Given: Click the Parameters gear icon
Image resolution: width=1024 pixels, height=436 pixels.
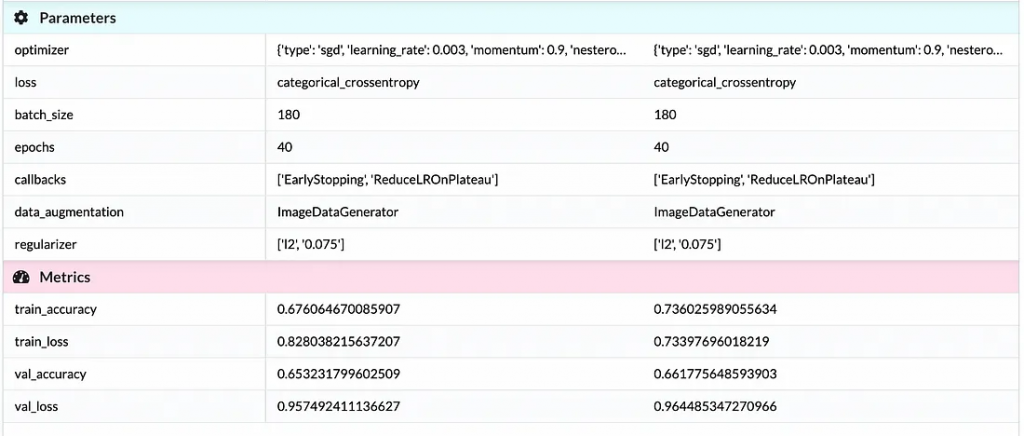Looking at the screenshot, I should (21, 18).
